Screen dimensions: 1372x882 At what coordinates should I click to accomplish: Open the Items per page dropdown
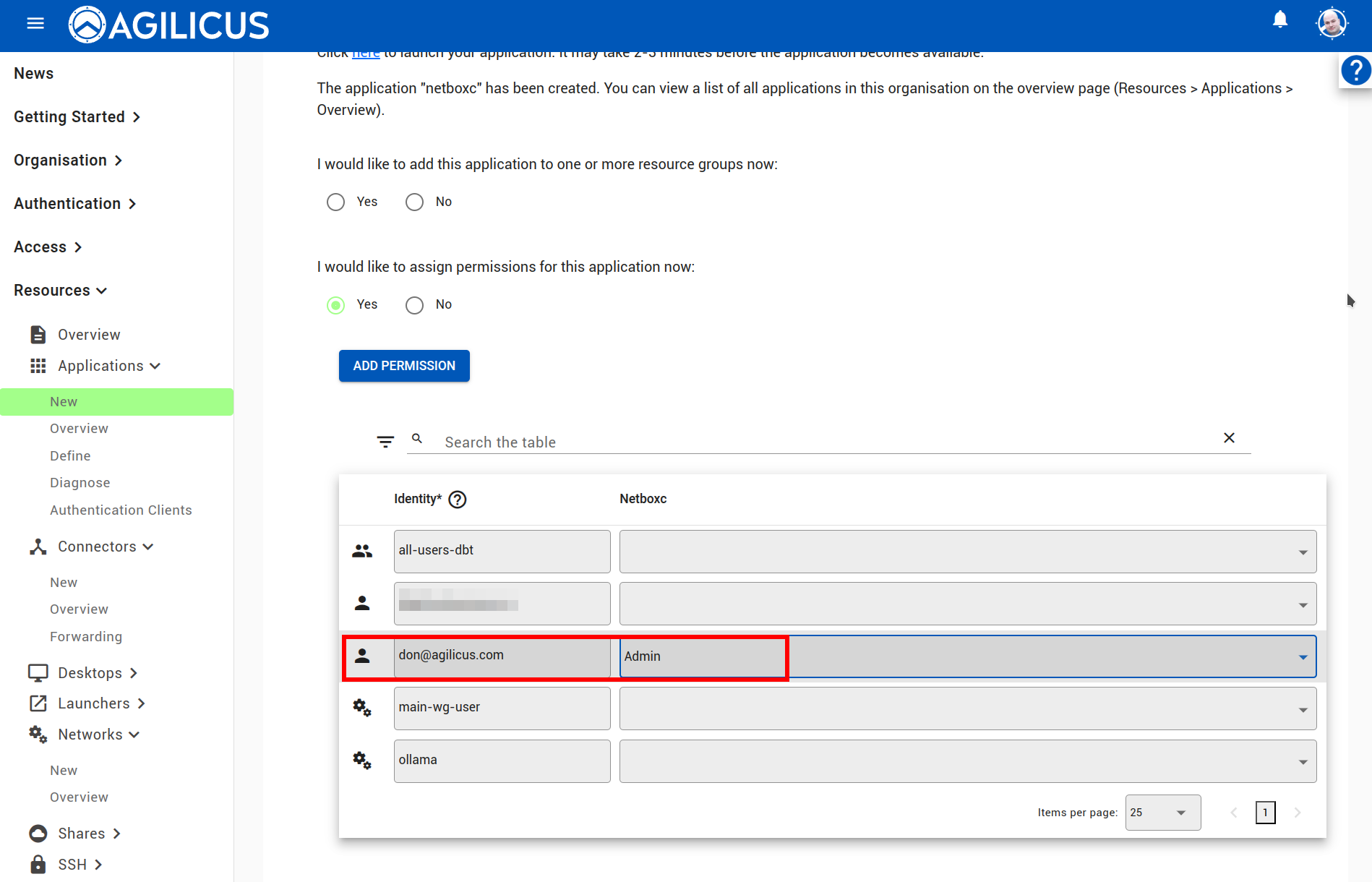[1162, 812]
